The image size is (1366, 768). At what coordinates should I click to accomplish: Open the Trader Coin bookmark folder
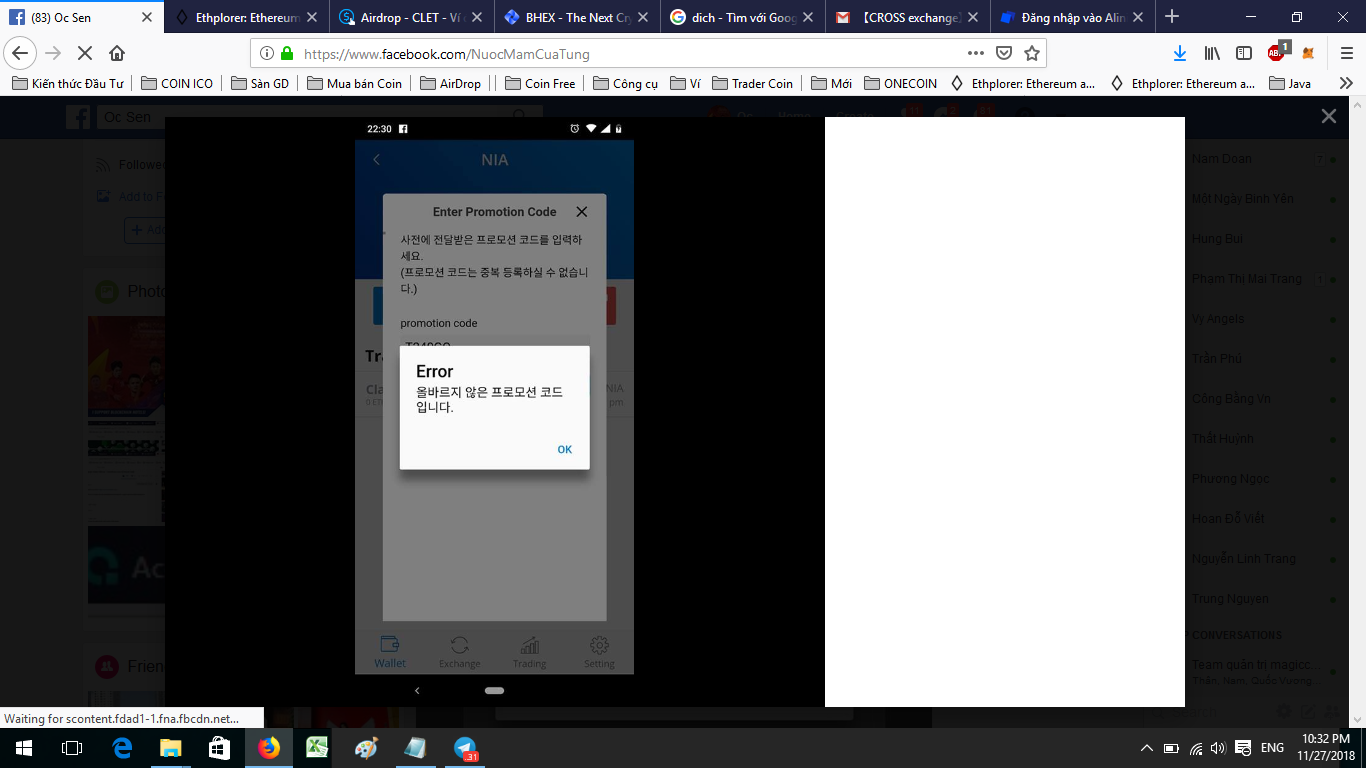pos(752,84)
